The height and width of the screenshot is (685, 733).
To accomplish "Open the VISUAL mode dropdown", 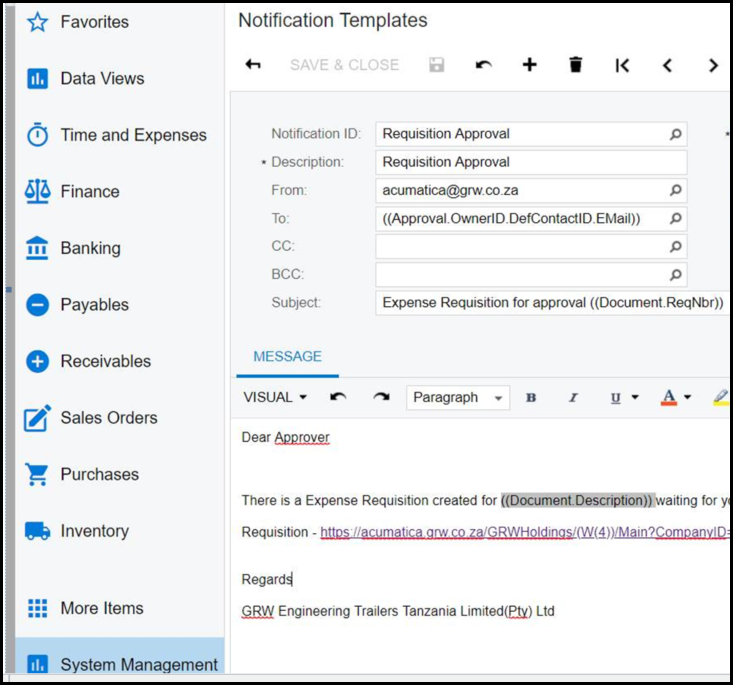I will pos(275,397).
